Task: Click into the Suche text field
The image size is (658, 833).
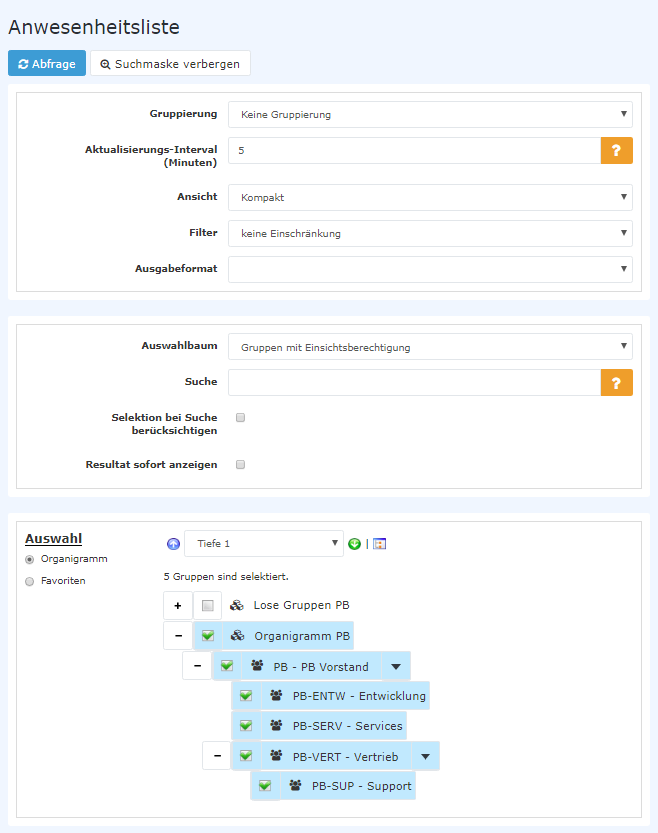Action: [414, 382]
